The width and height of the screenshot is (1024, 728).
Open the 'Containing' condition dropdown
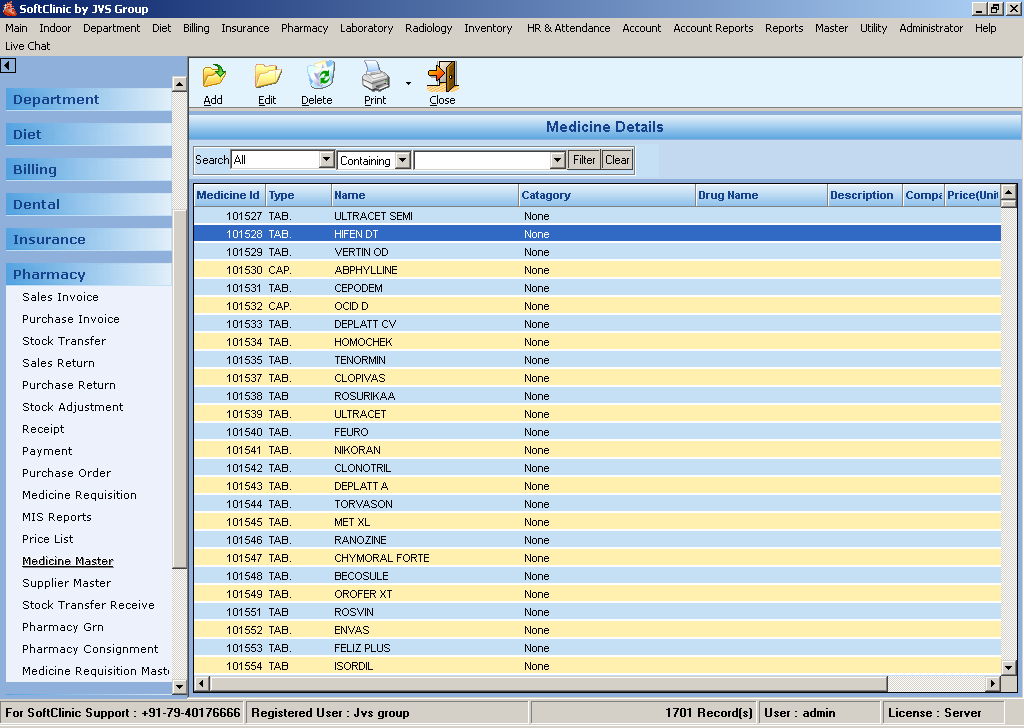[x=402, y=160]
